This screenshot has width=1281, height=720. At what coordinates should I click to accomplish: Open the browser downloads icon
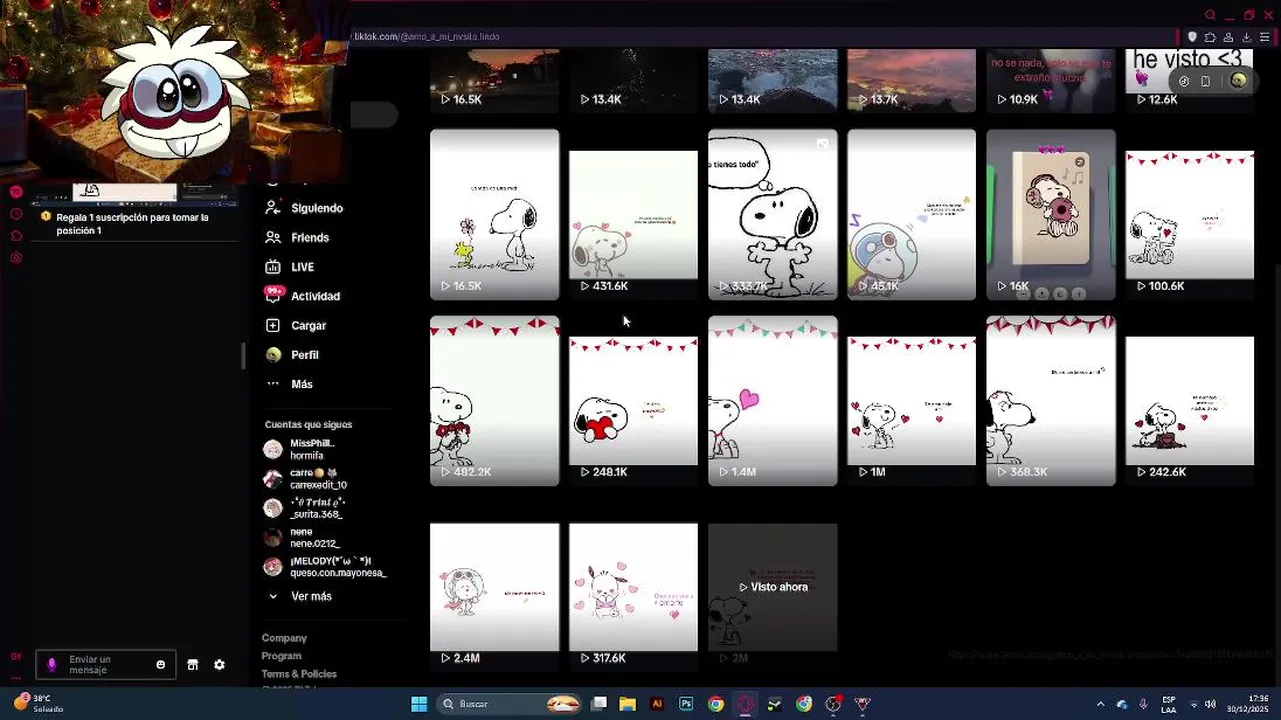[1246, 37]
